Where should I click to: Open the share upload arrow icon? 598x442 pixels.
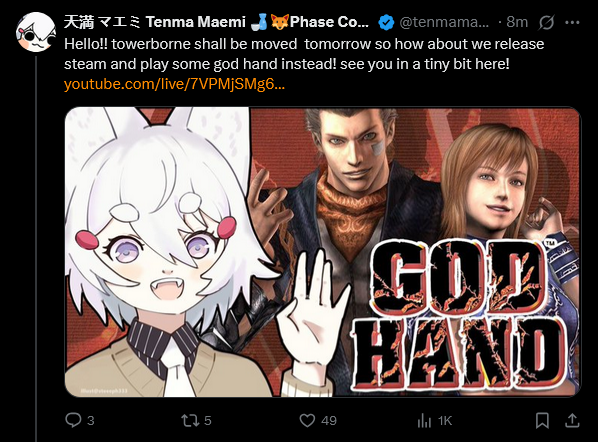[x=572, y=420]
